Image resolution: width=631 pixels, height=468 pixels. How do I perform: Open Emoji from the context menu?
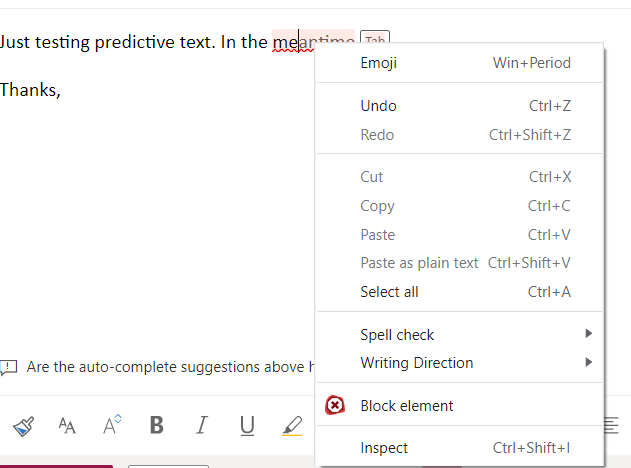(379, 63)
